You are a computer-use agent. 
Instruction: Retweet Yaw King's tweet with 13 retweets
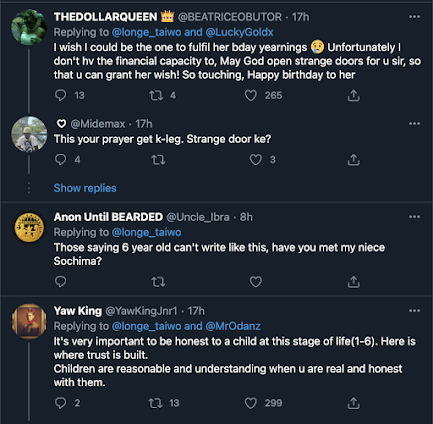[x=156, y=403]
